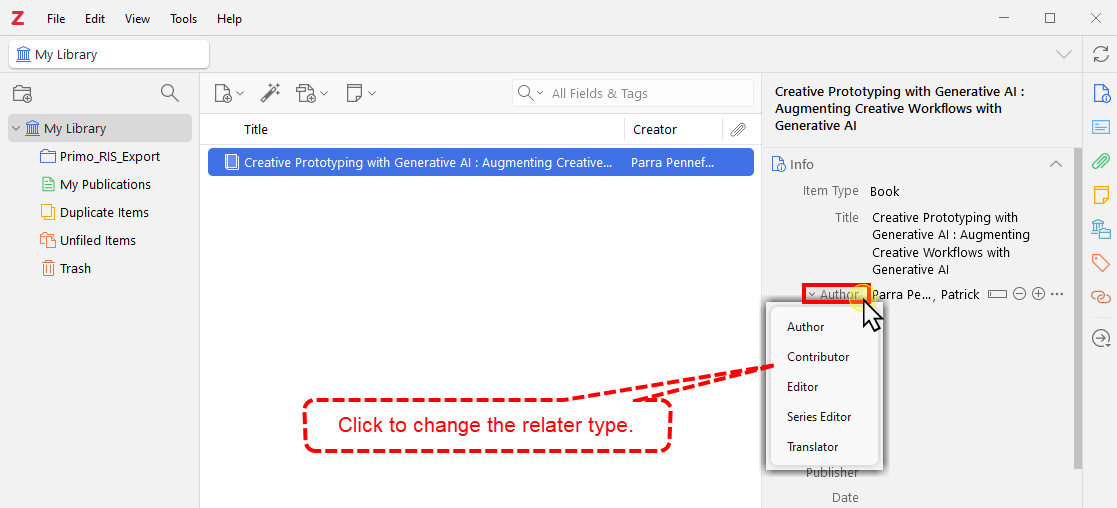Click the New Collection icon
The width and height of the screenshot is (1117, 508).
tap(22, 94)
